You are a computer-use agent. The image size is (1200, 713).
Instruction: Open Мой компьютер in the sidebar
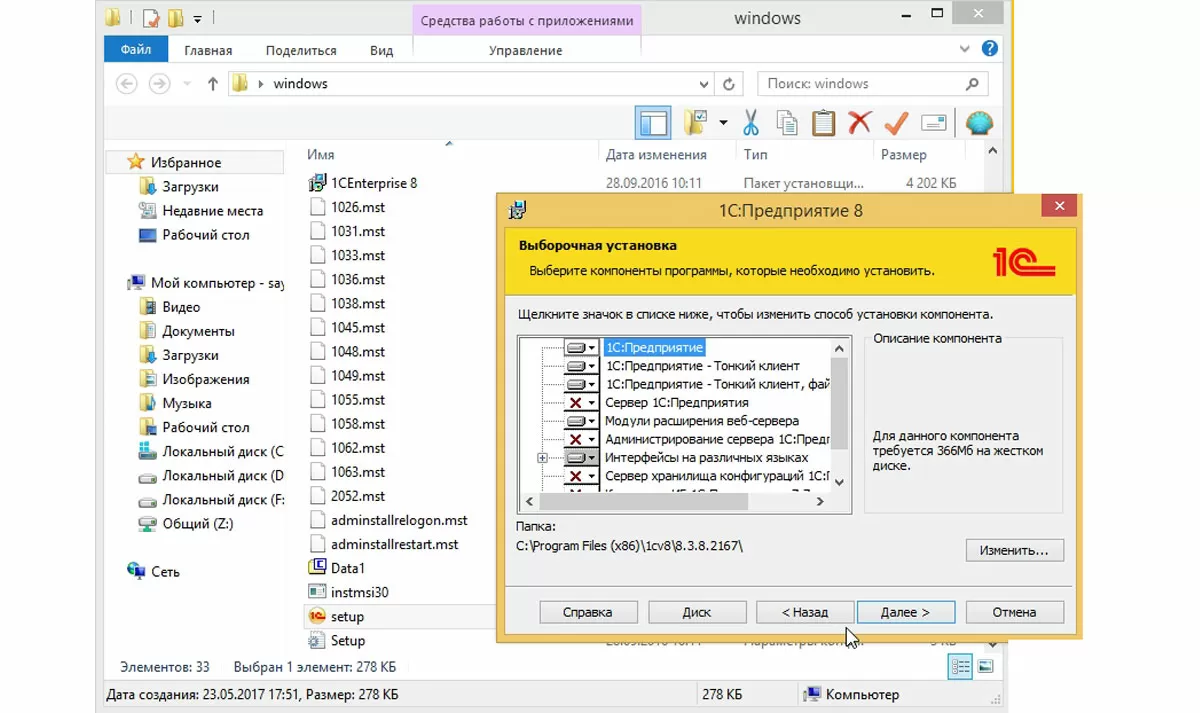point(205,283)
